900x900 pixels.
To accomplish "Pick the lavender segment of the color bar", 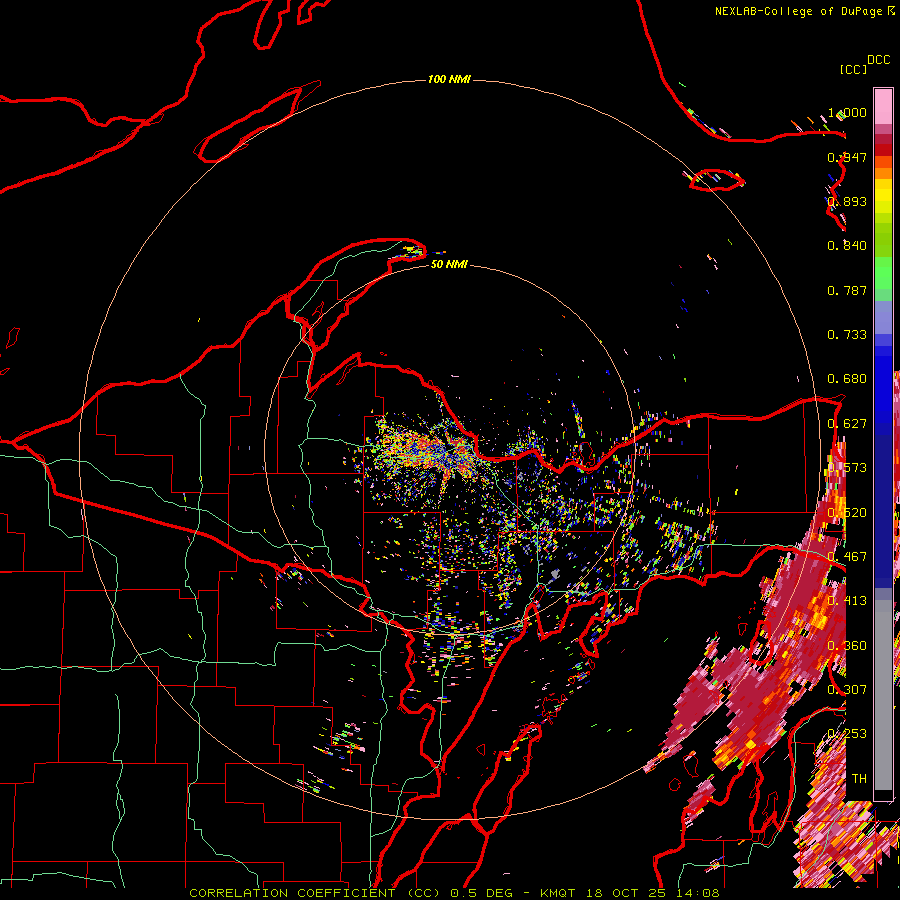I will (883, 317).
